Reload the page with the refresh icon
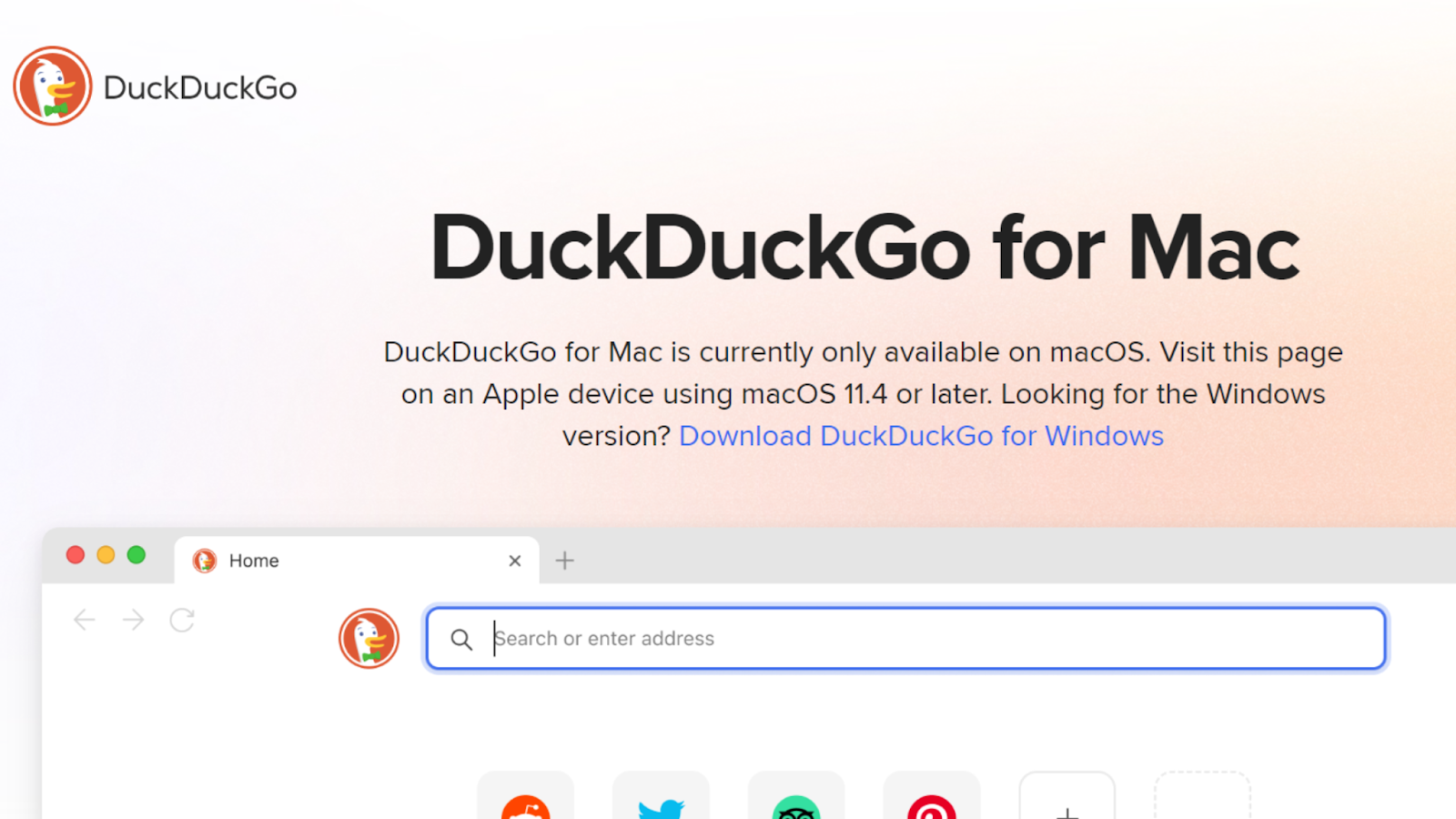Screen dimensions: 1456x819 click(182, 621)
